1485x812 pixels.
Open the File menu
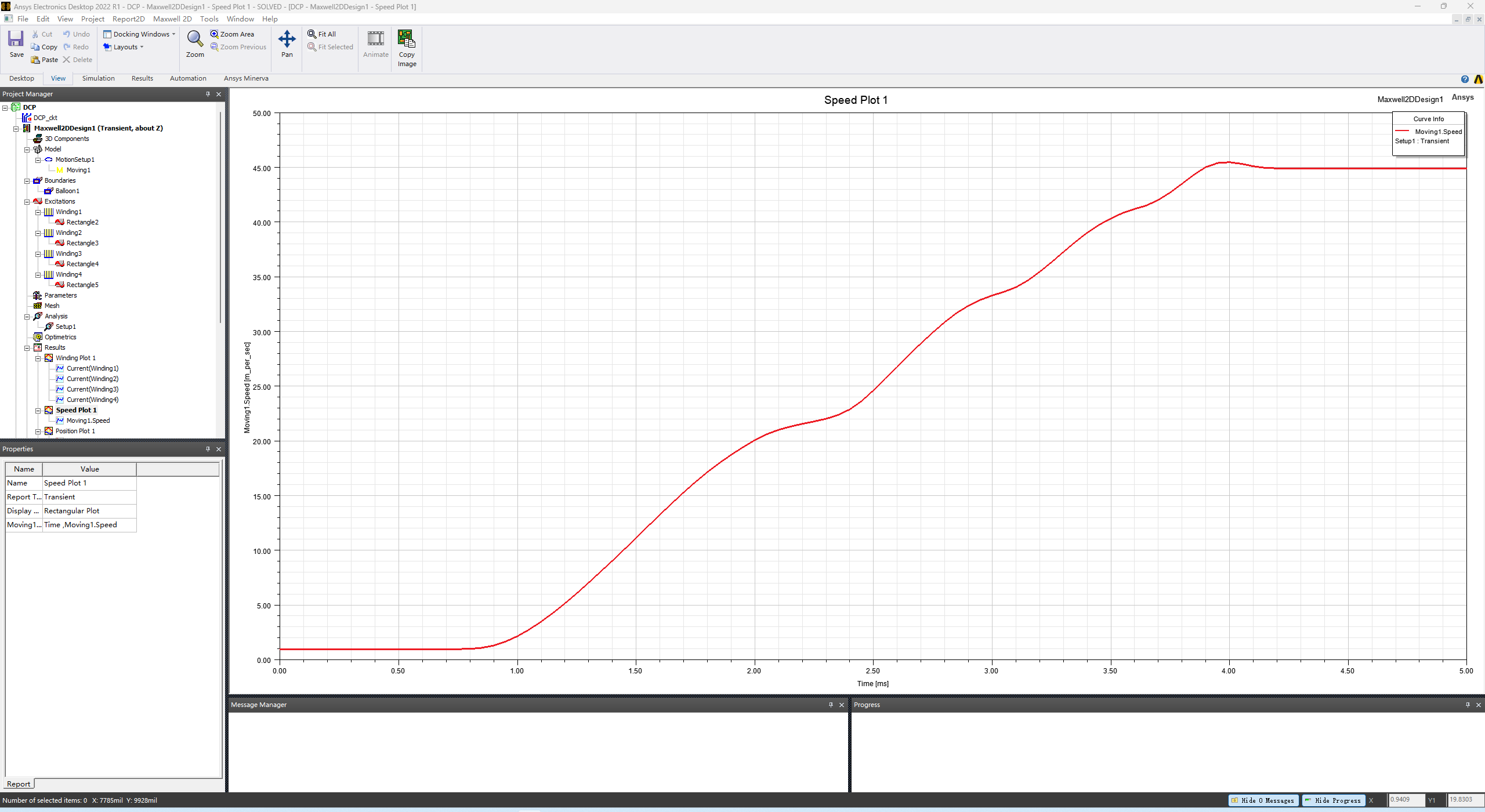[23, 19]
